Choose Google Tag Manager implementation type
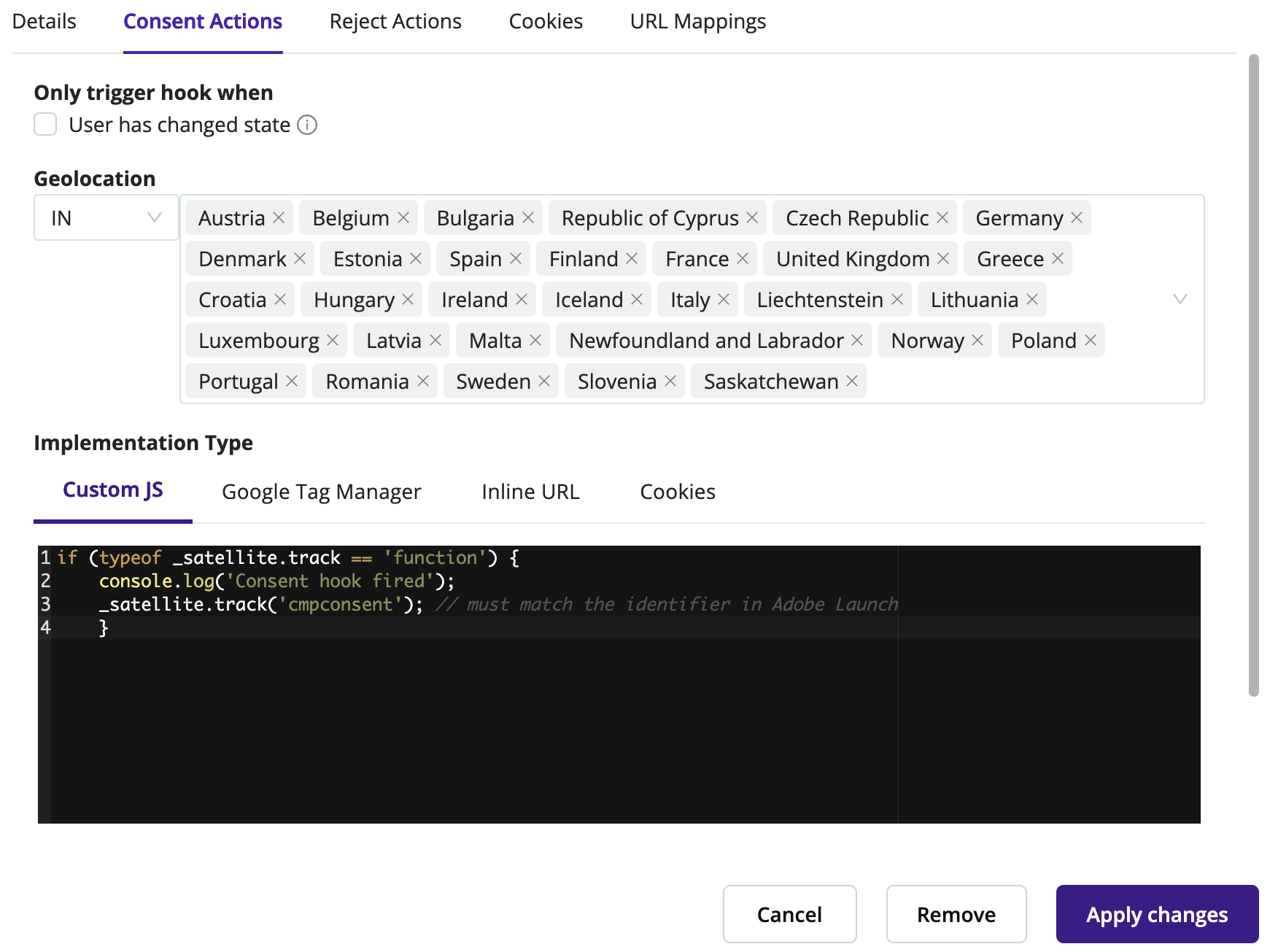The width and height of the screenshot is (1270, 952). (322, 492)
